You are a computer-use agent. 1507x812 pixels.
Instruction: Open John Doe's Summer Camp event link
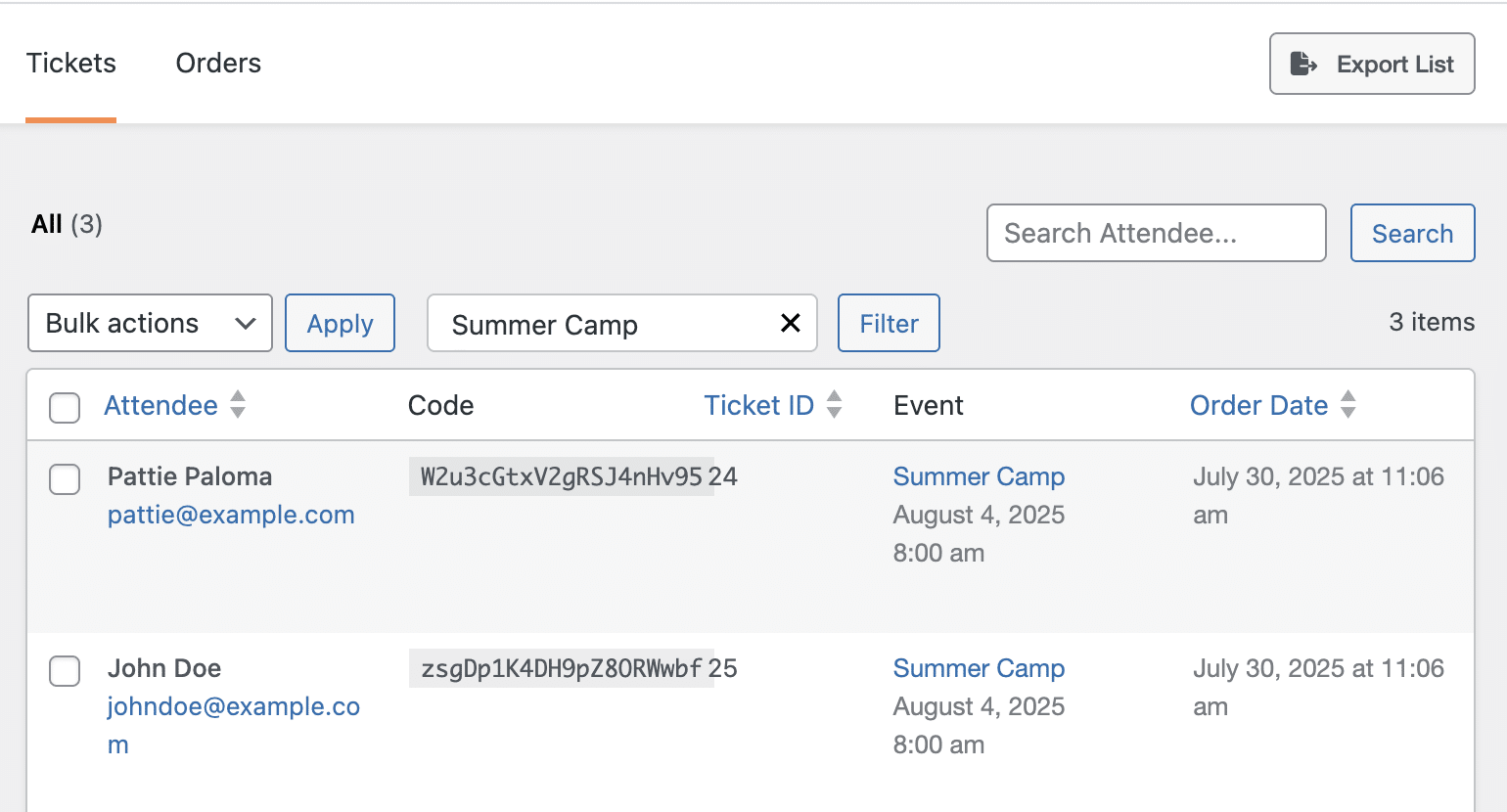tap(979, 668)
